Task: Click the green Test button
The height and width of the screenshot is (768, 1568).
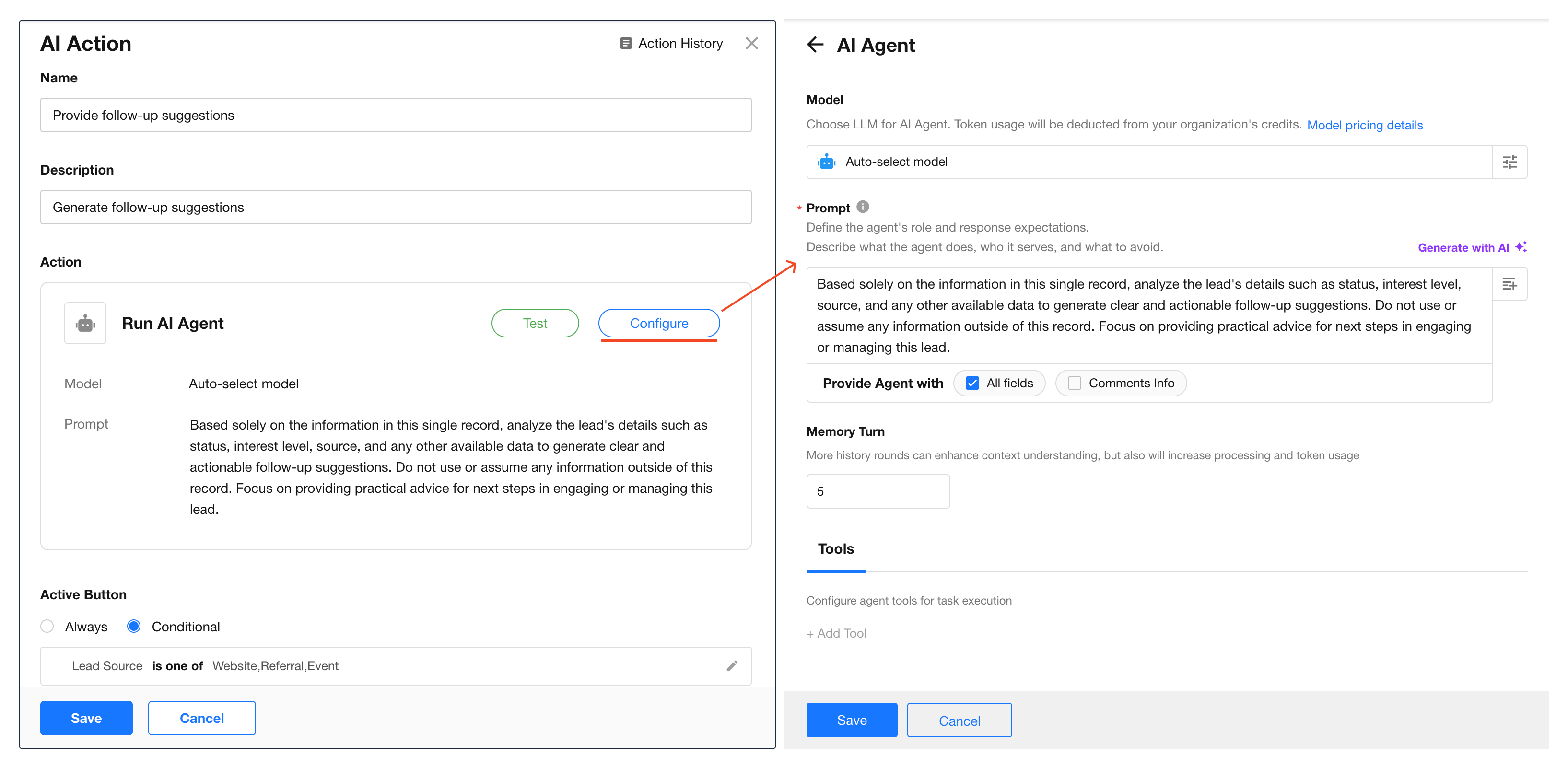Action: [x=535, y=323]
